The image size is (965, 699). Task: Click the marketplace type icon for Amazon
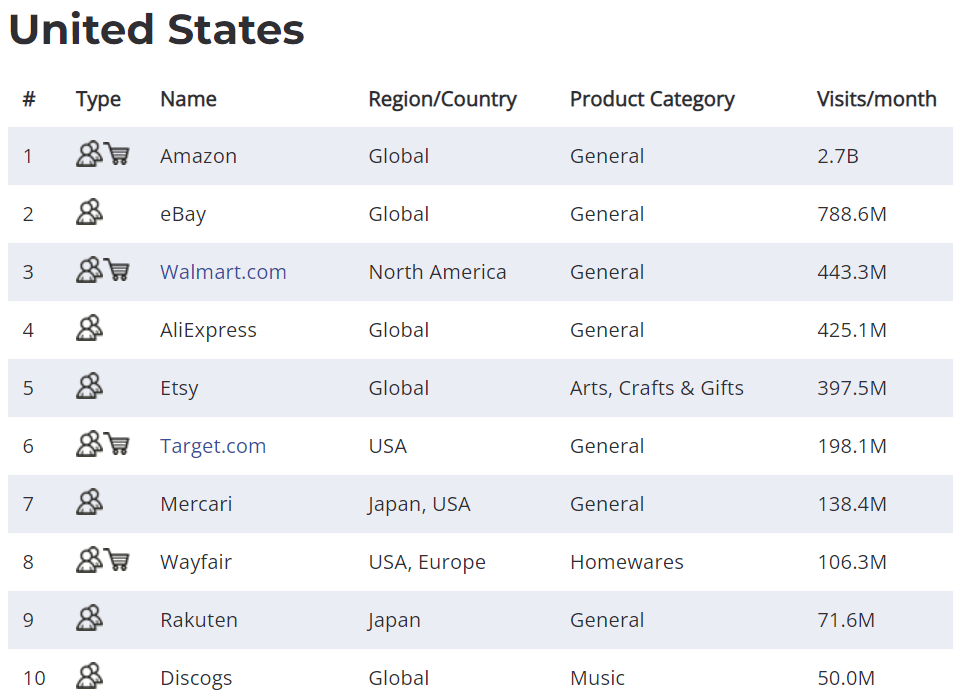pyautogui.click(x=90, y=155)
